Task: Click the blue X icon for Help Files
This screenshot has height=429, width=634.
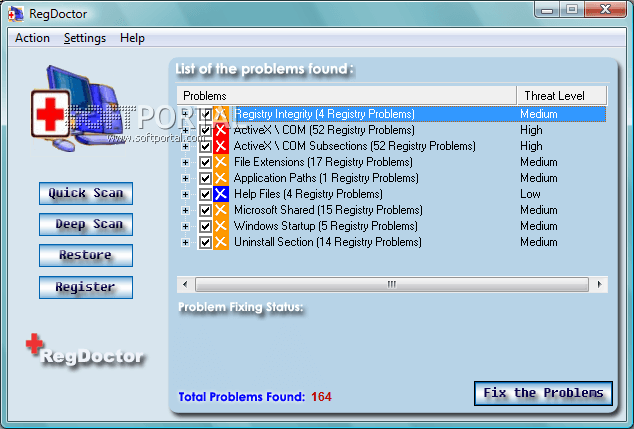Action: (221, 194)
